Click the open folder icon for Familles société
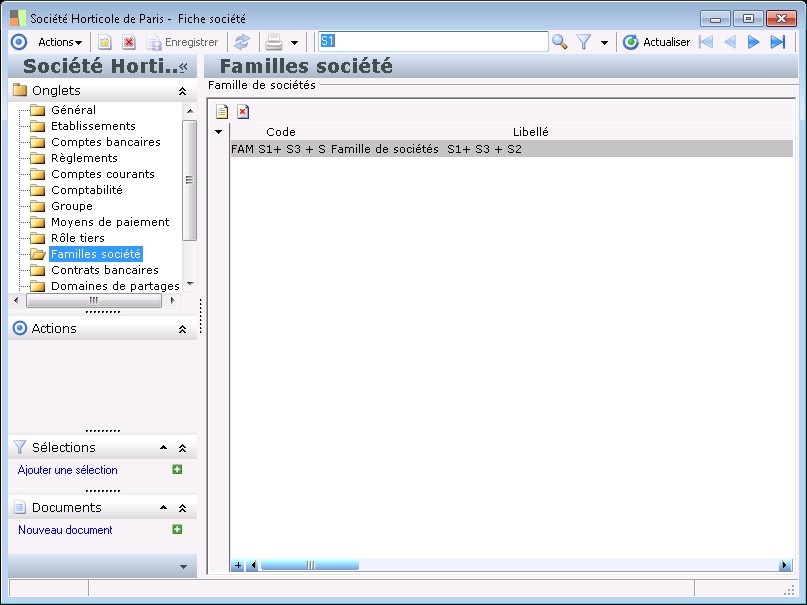 38,254
